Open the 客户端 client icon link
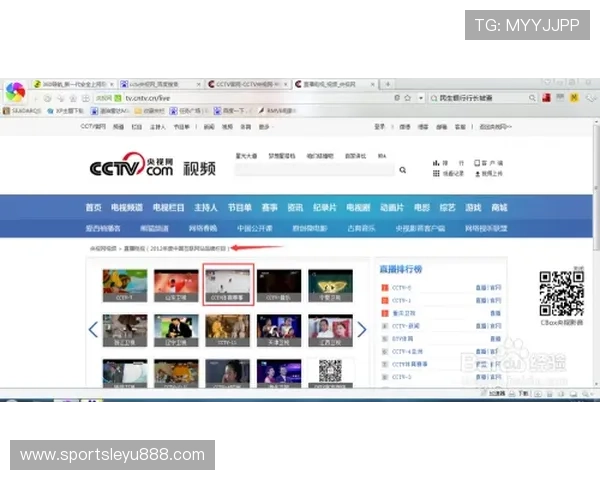 tap(489, 163)
